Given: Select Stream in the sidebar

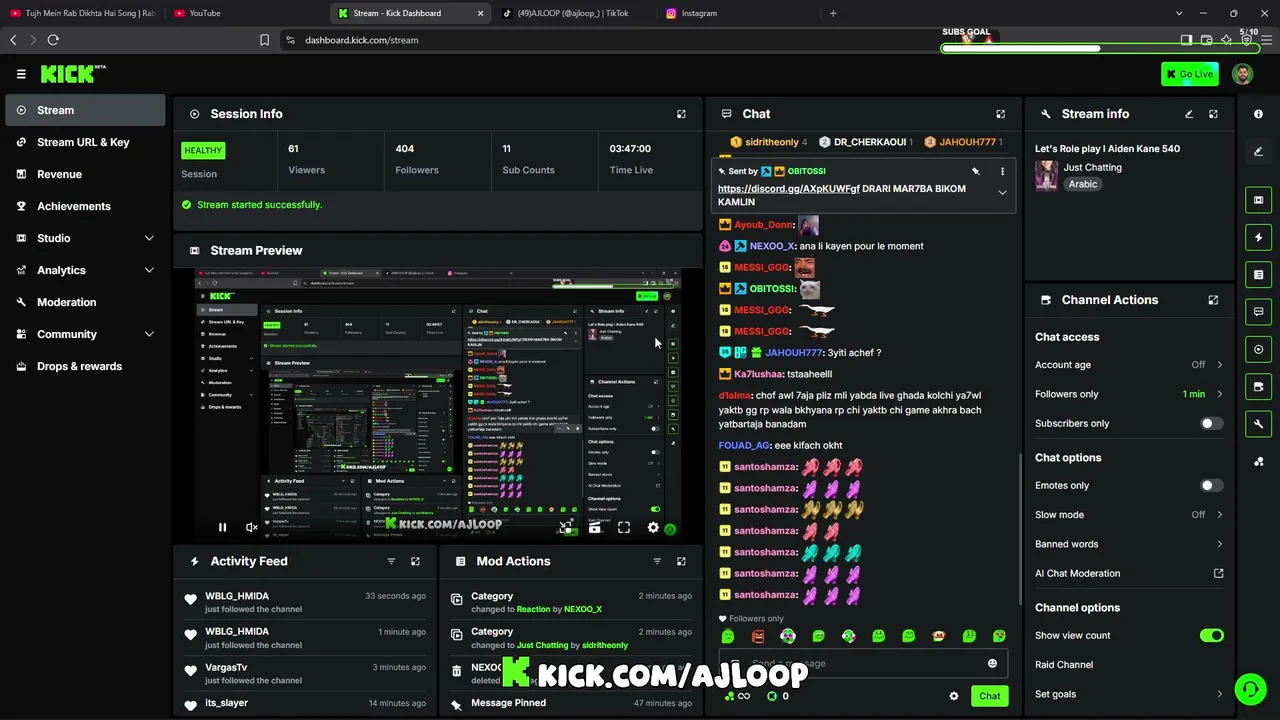Looking at the screenshot, I should (x=85, y=110).
